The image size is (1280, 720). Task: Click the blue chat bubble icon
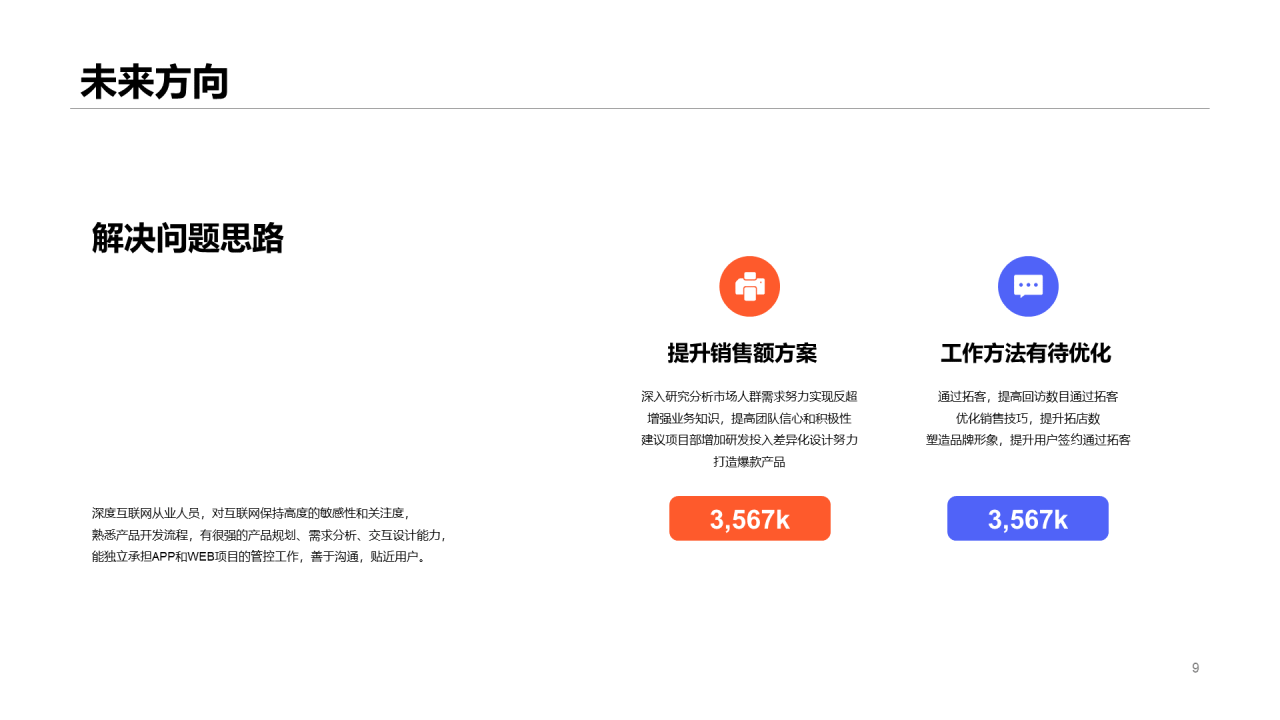coord(1028,286)
